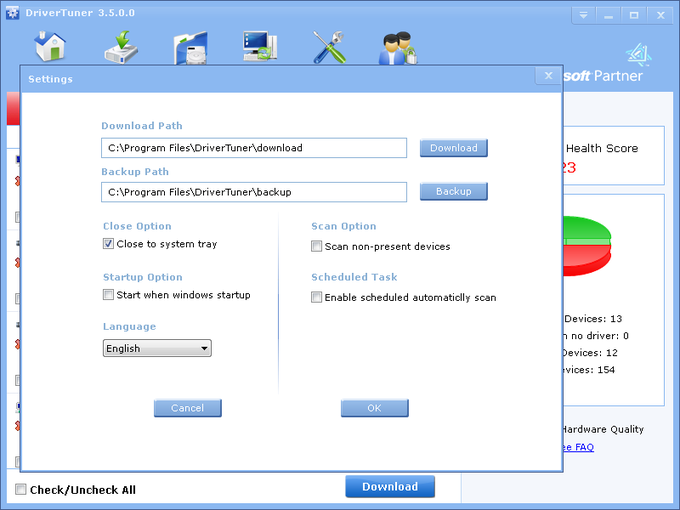The height and width of the screenshot is (510, 680).
Task: Click the Devices: 13 statistic
Action: click(593, 319)
